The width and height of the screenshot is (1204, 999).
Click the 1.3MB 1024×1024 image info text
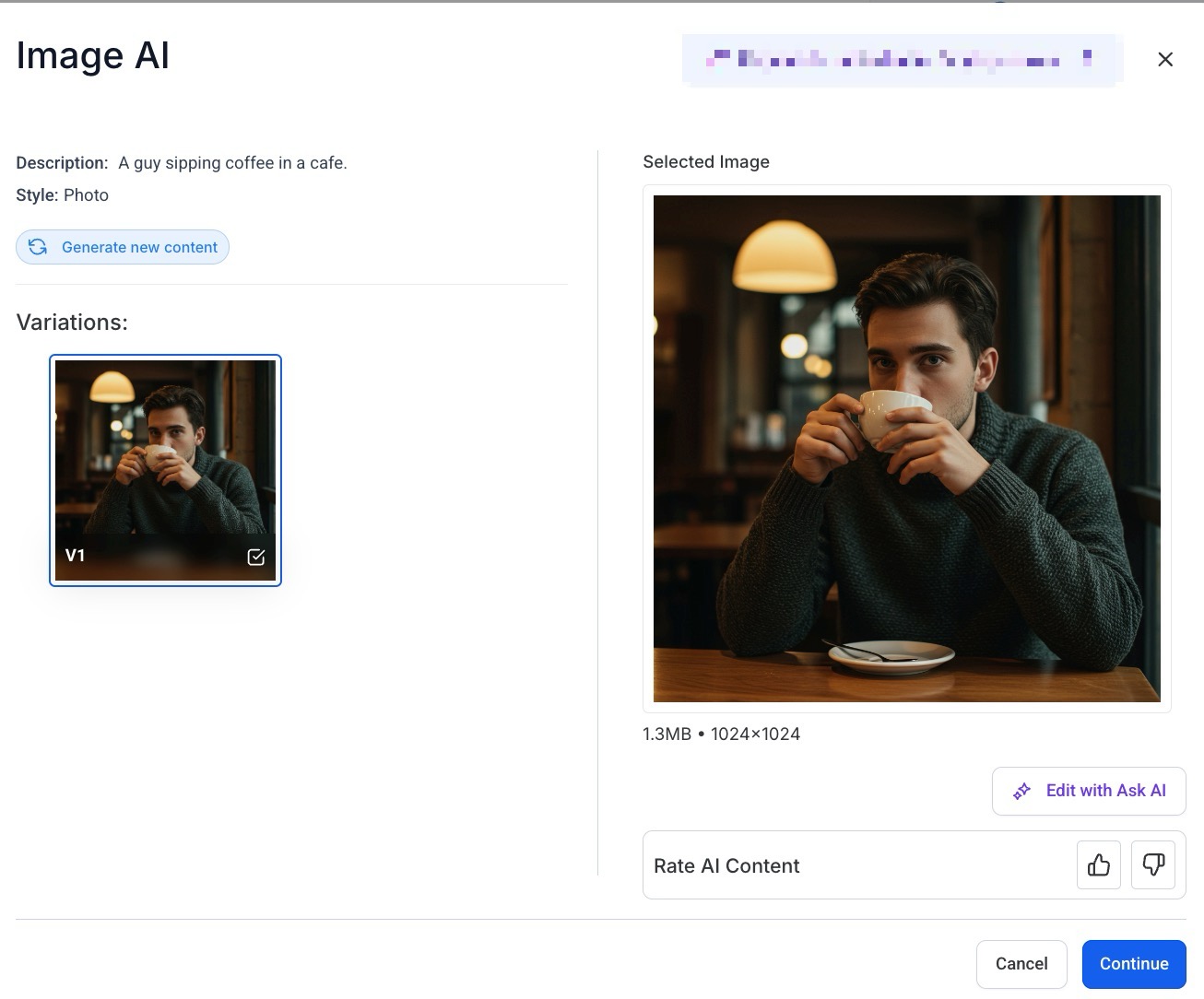pyautogui.click(x=721, y=735)
